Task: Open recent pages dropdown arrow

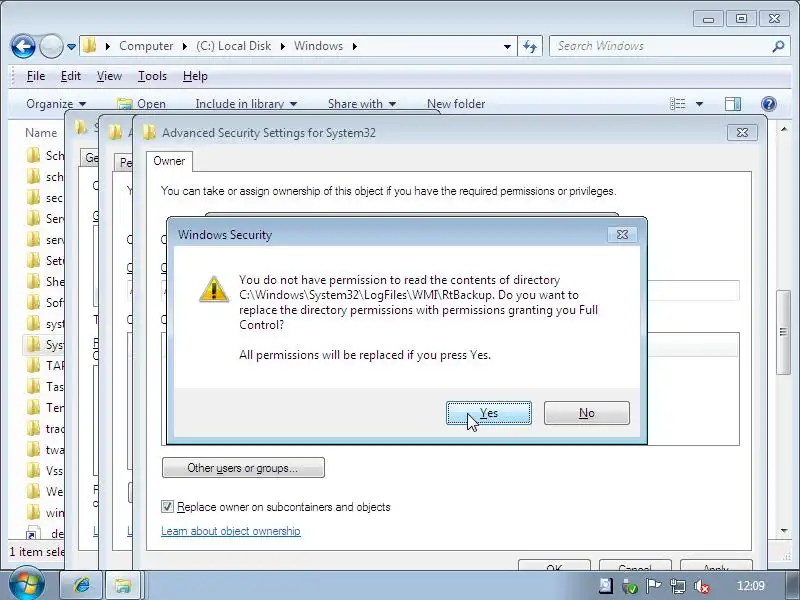Action: pyautogui.click(x=71, y=47)
